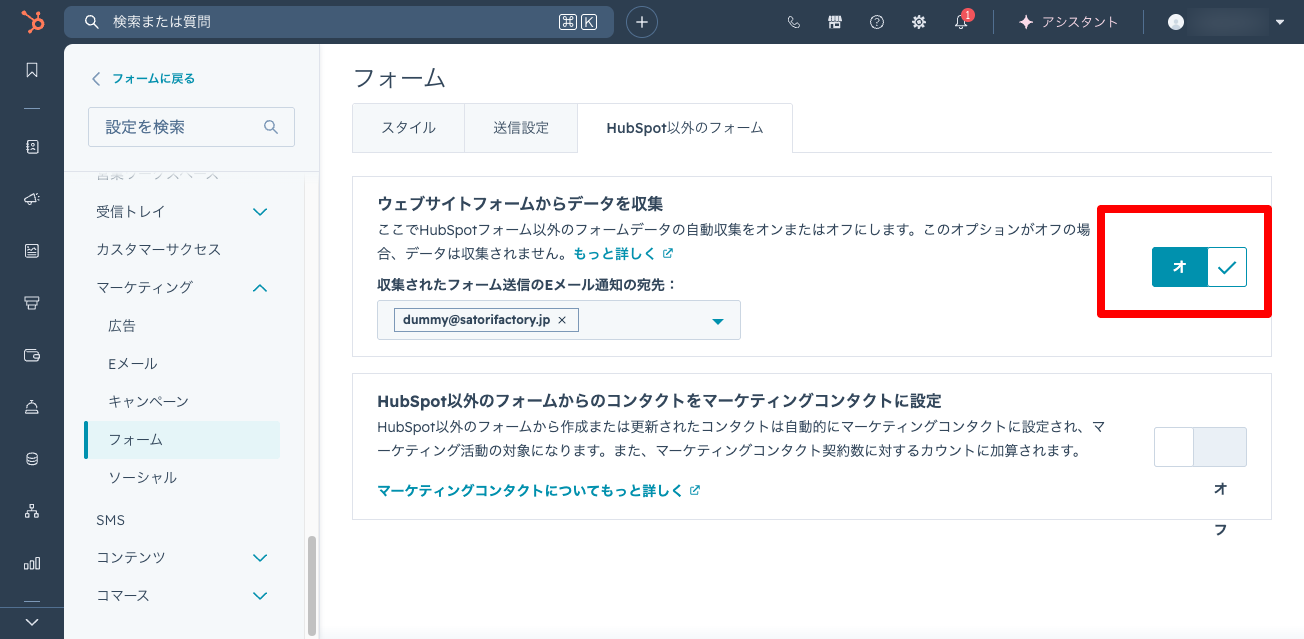Select the HubSpot以外のフォーム tab

pos(685,128)
